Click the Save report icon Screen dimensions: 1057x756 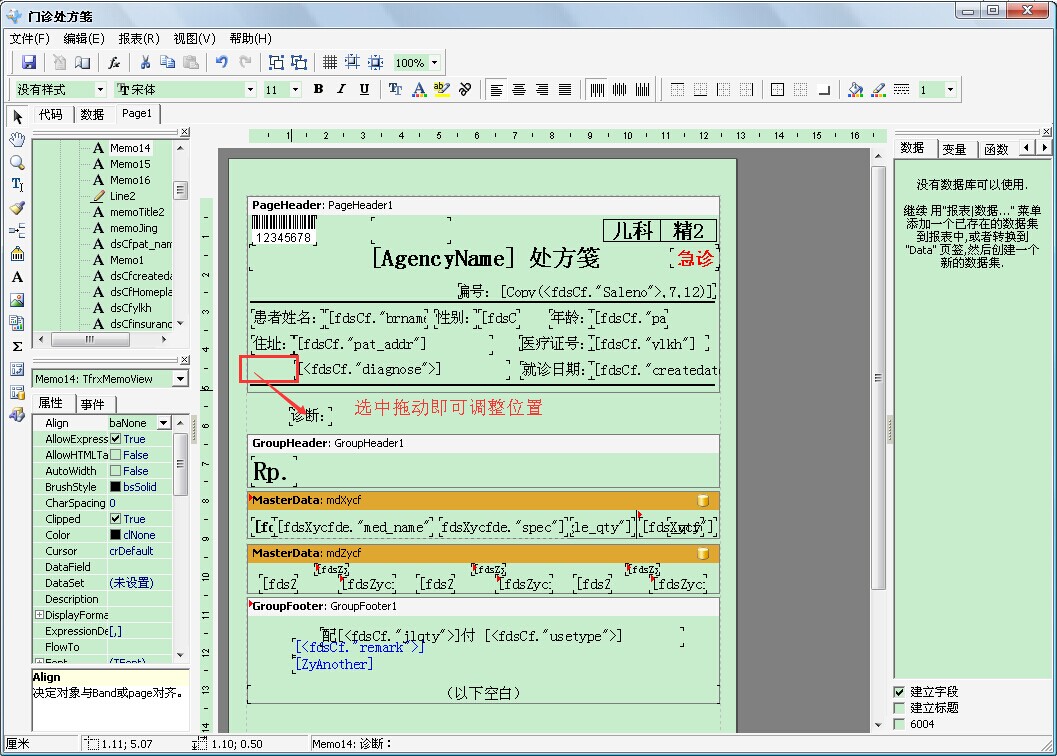tap(28, 63)
